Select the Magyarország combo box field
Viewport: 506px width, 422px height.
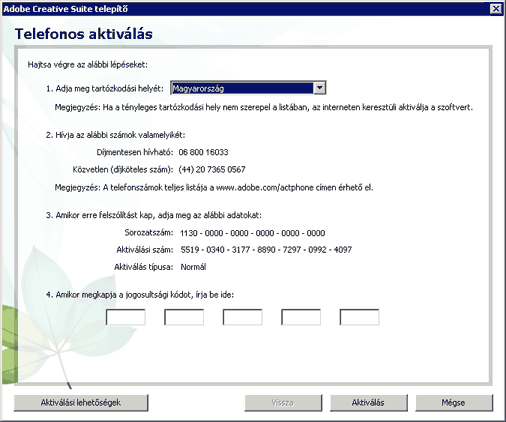pyautogui.click(x=248, y=88)
